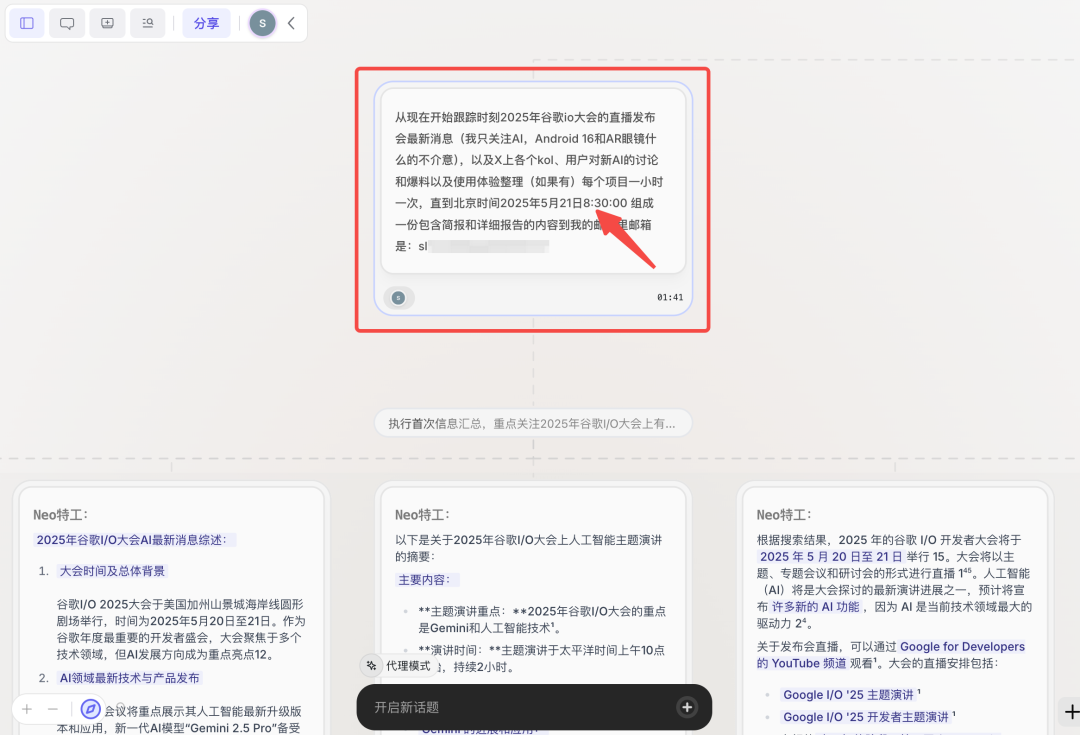
Task: Toggle 代理模式 agent mode
Action: coord(399,665)
